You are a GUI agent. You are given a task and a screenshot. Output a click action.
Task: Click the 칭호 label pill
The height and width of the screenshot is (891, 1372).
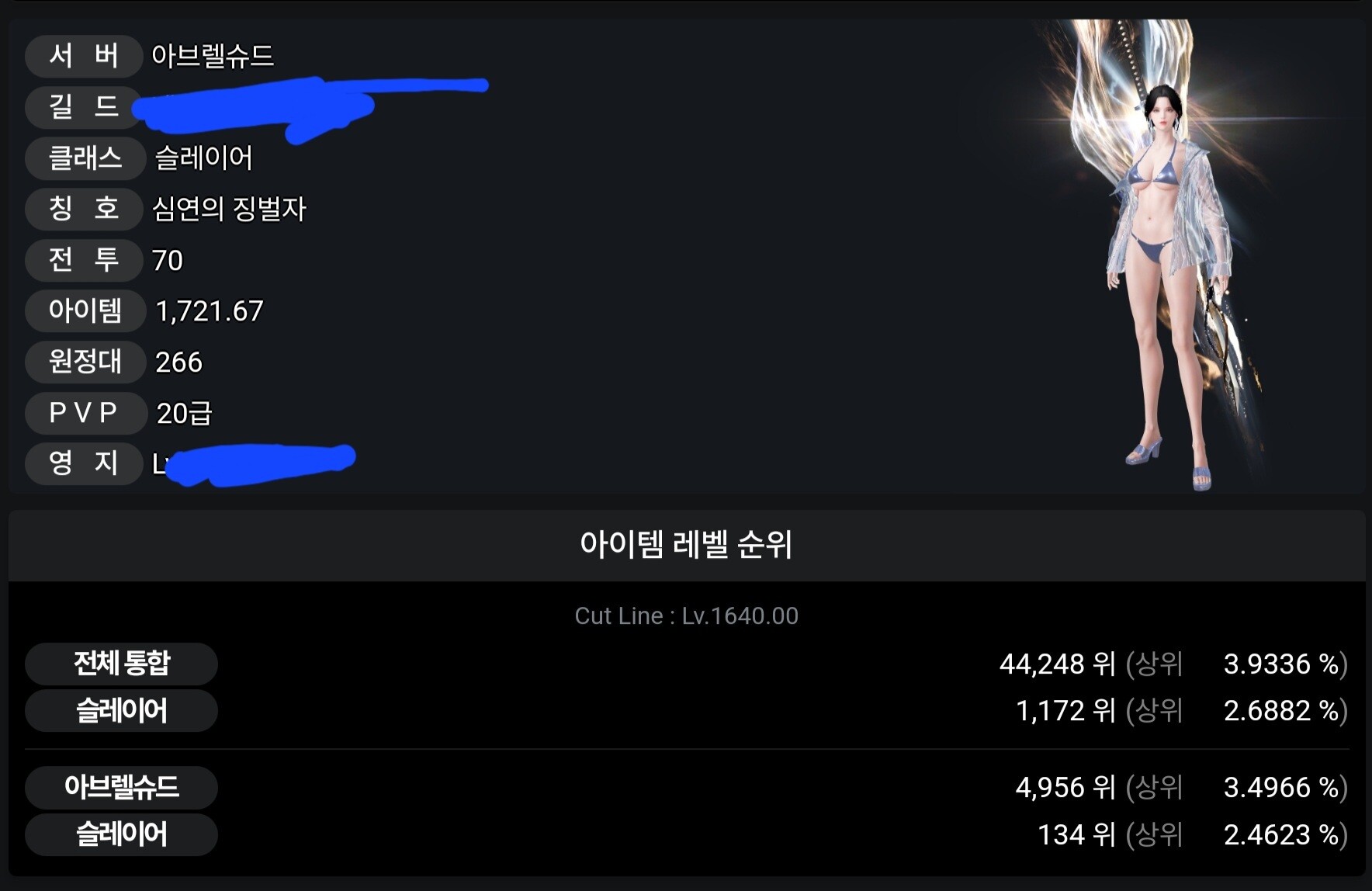pos(84,209)
